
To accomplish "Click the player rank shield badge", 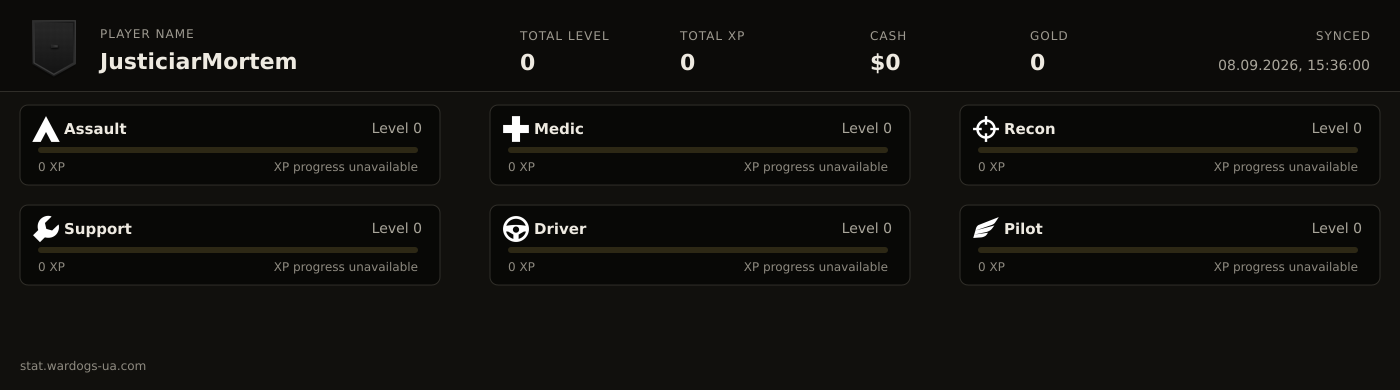I will (54, 47).
